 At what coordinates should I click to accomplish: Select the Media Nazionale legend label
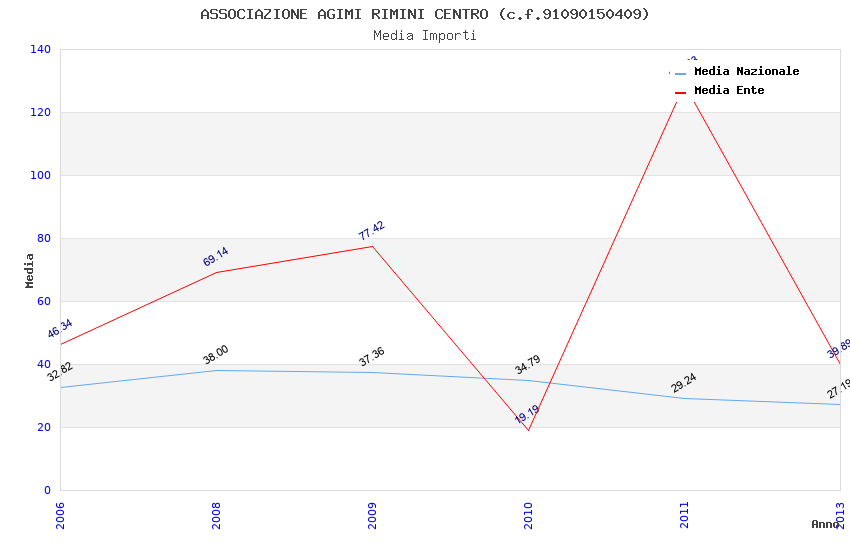point(746,72)
